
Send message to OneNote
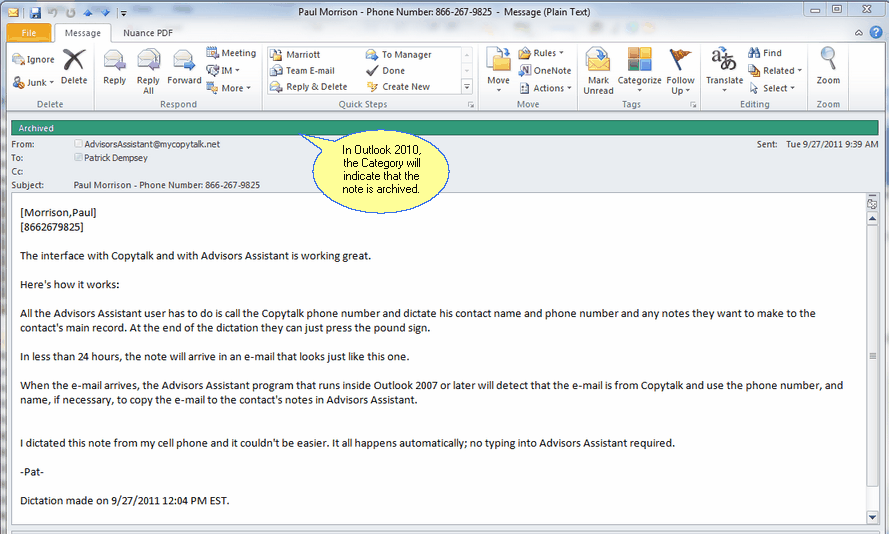point(545,70)
